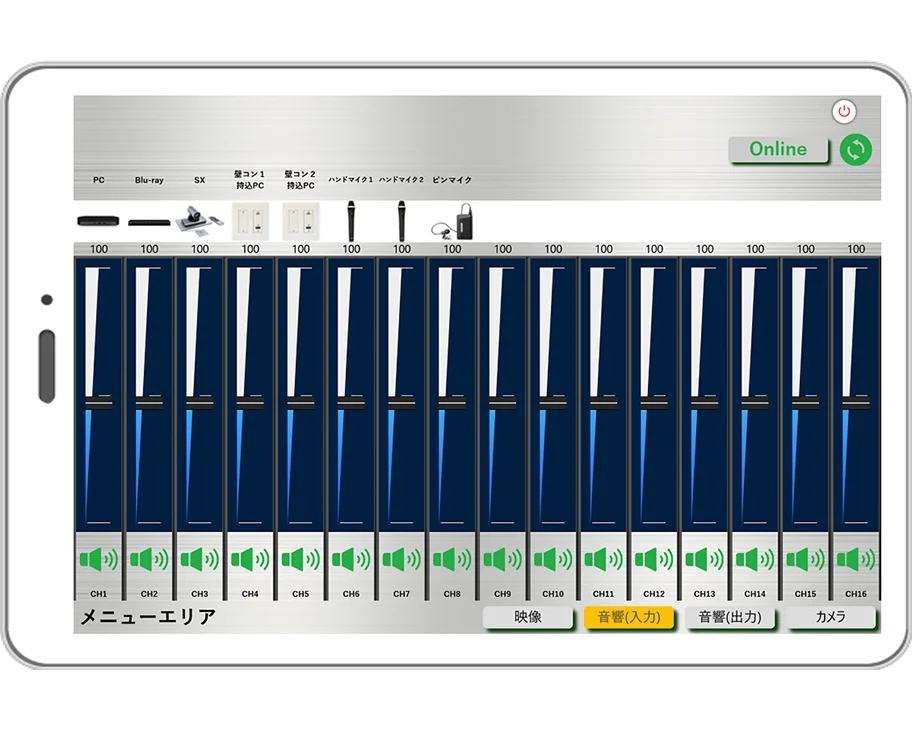Click the Online status button
The image size is (912, 730).
[778, 150]
